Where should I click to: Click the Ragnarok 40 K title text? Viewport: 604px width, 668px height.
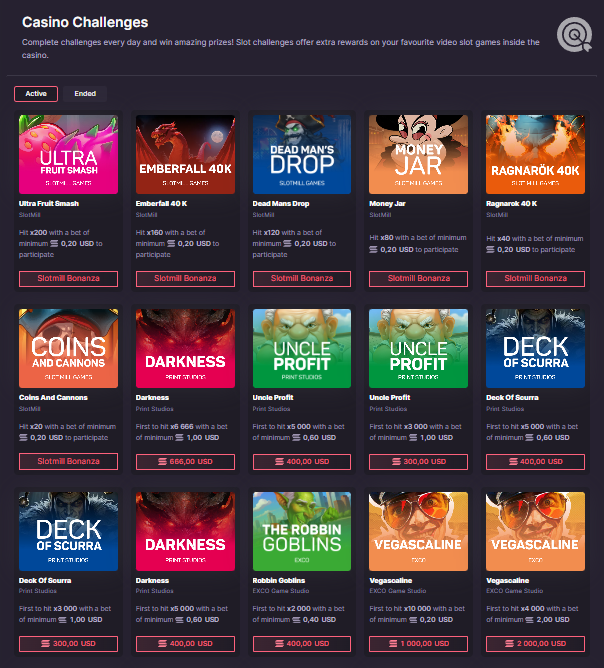click(x=512, y=204)
